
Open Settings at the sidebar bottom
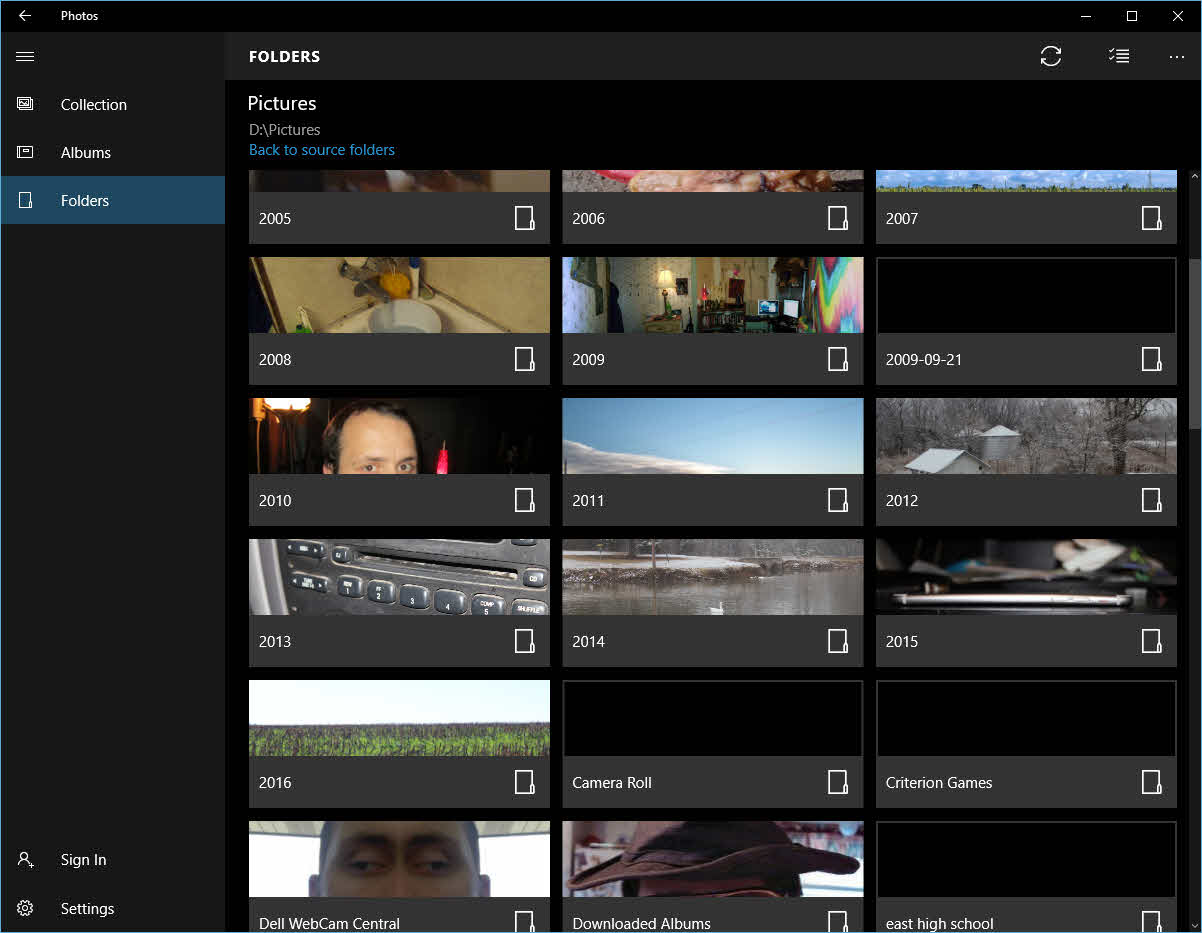tap(87, 909)
